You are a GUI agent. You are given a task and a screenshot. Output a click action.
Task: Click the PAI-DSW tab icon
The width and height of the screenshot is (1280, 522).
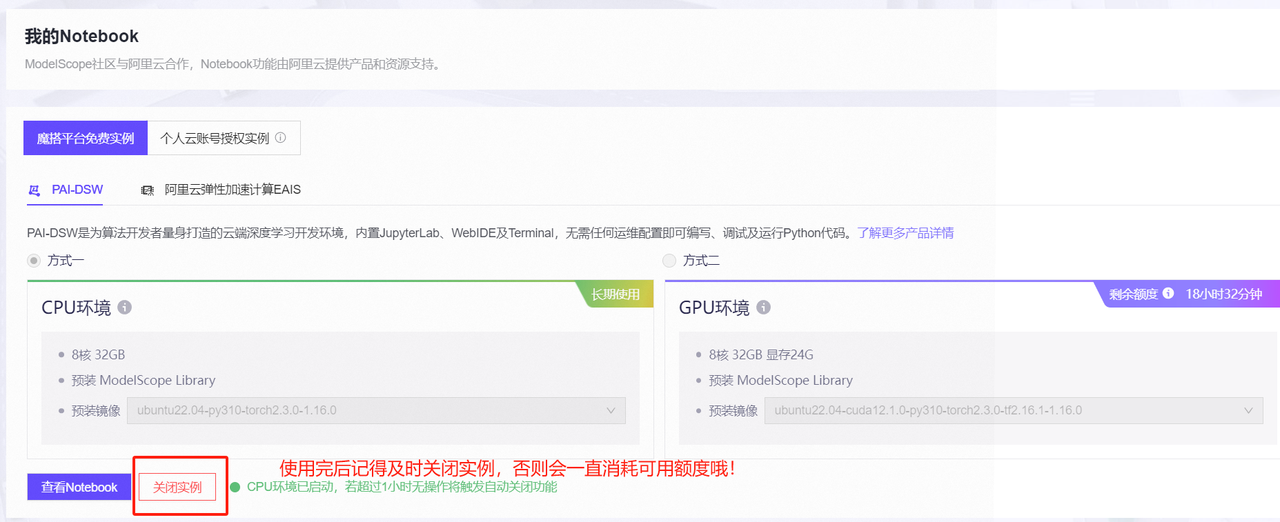point(34,189)
